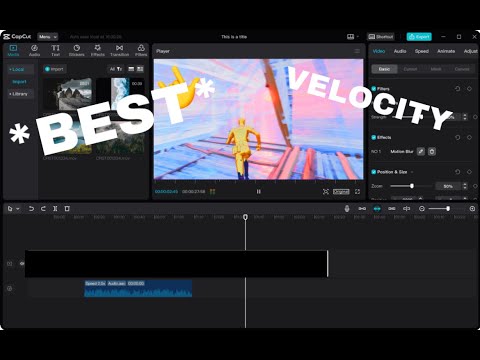
Task: Click the Original ratio button in player
Action: pos(341,192)
